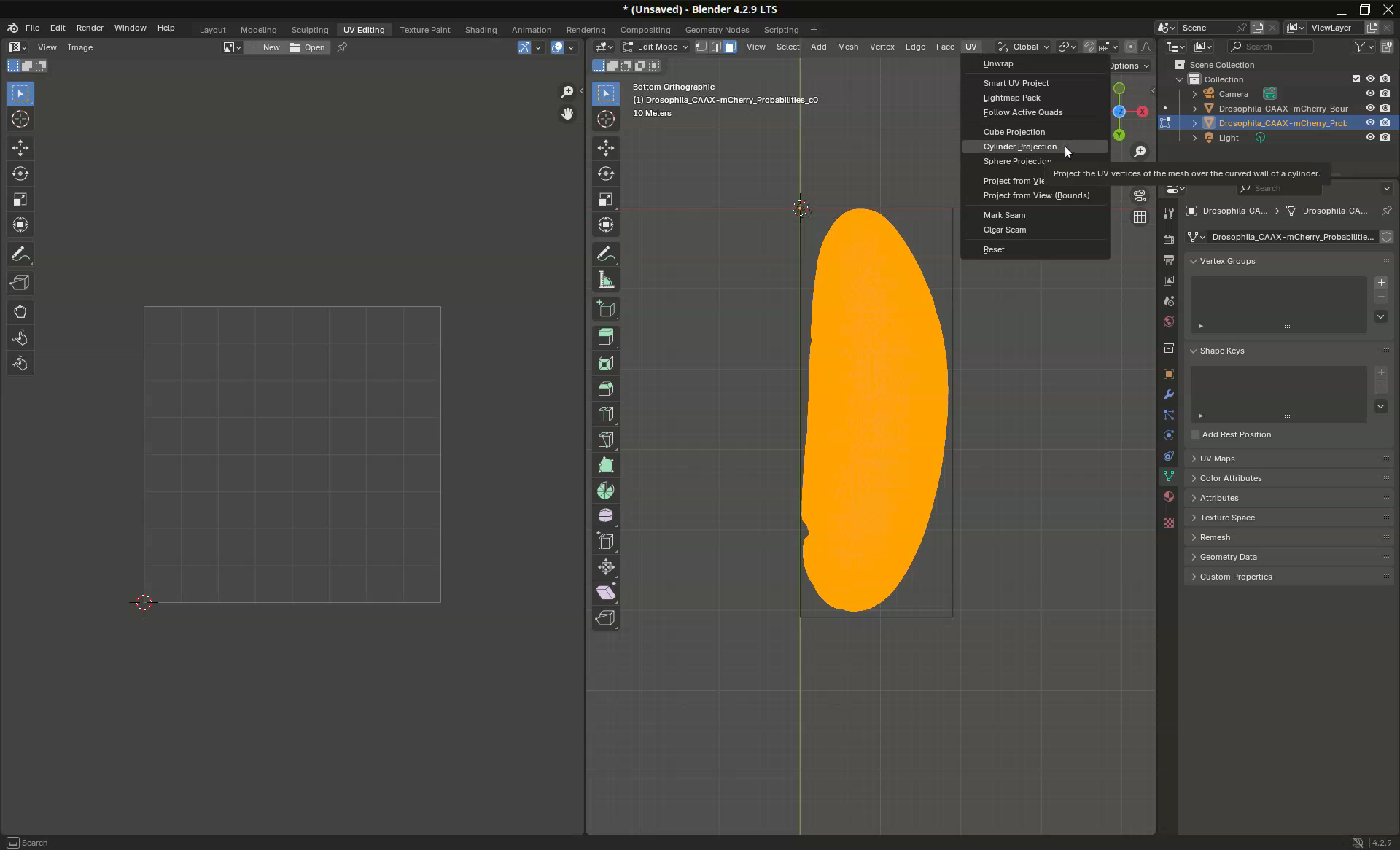Image resolution: width=1400 pixels, height=850 pixels.
Task: Switch to the Texture Paint workspace tab
Action: pyautogui.click(x=424, y=30)
